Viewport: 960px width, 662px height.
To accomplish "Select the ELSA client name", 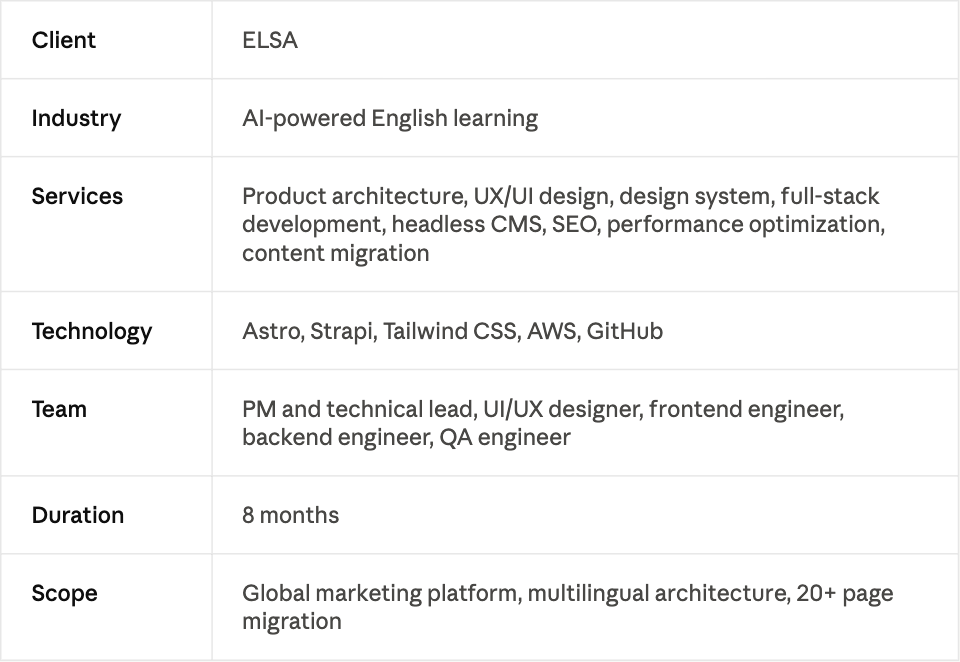I will point(270,40).
